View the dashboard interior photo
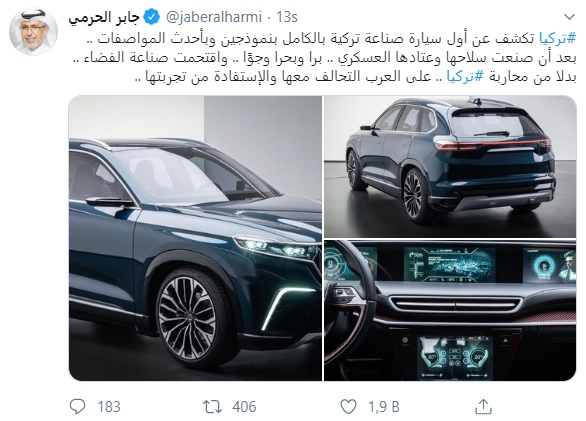The width and height of the screenshot is (586, 421). 450,310
